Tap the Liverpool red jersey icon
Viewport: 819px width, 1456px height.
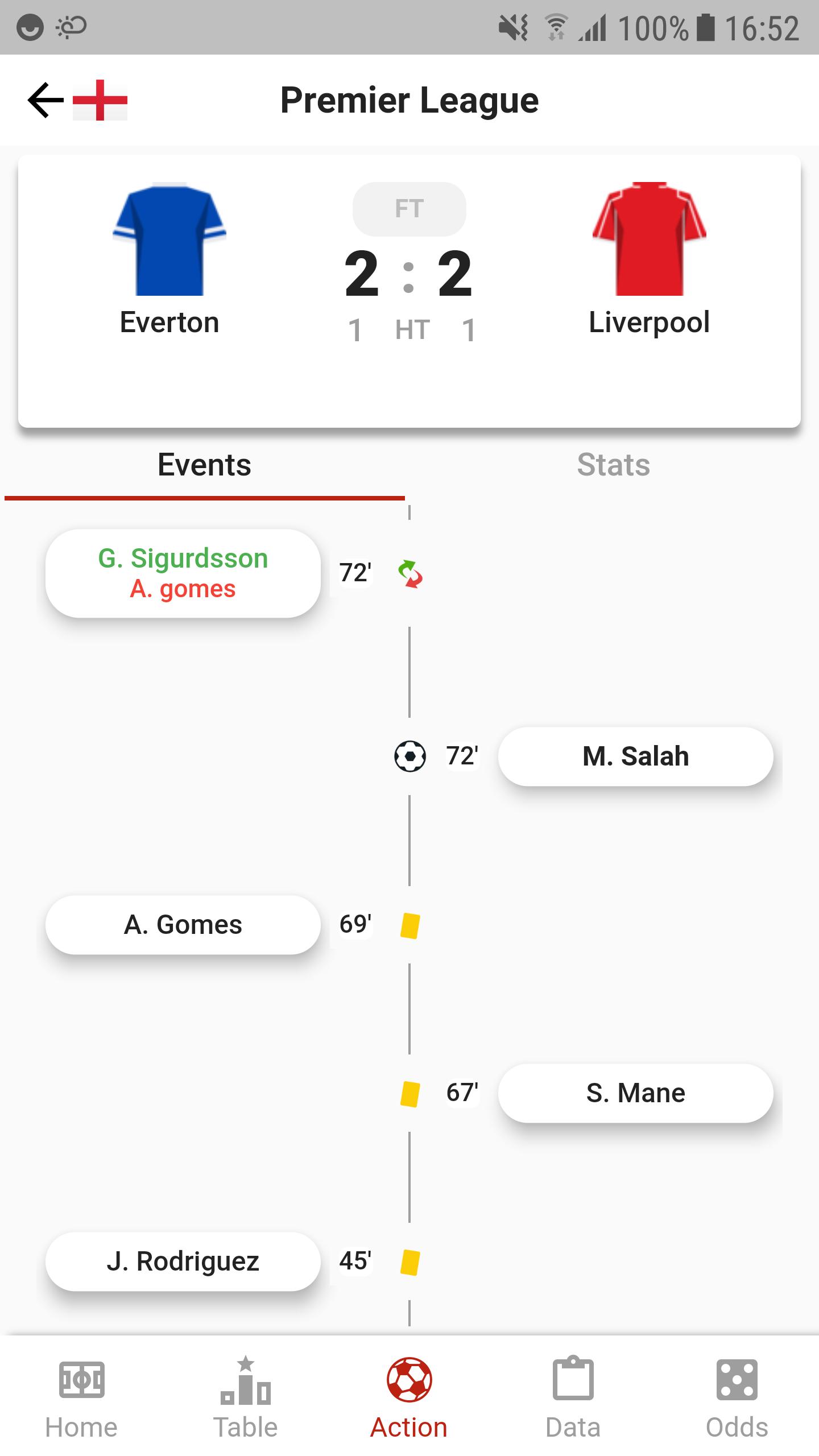point(650,239)
